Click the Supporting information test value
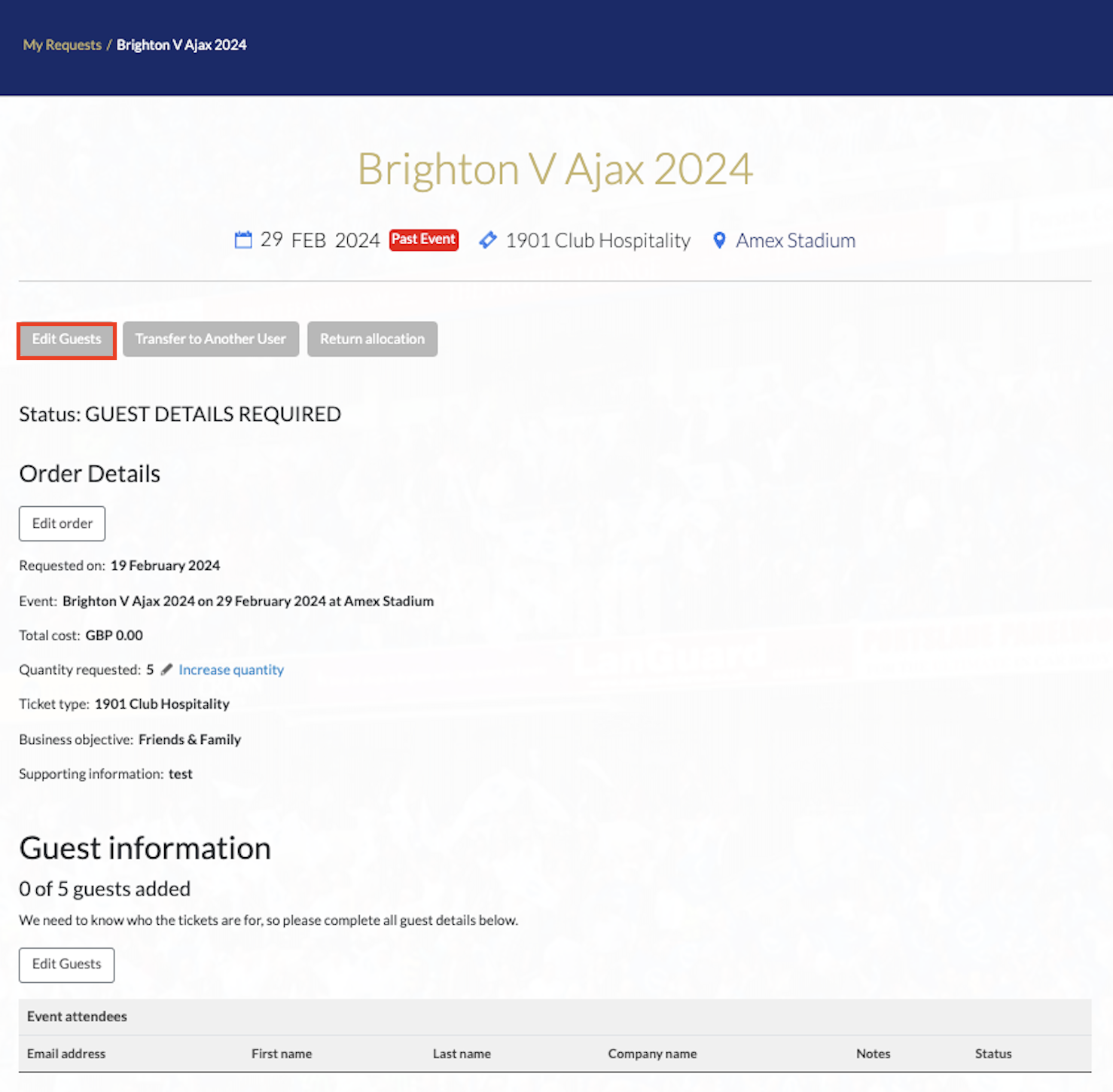Viewport: 1113px width, 1092px height. pyautogui.click(x=181, y=774)
